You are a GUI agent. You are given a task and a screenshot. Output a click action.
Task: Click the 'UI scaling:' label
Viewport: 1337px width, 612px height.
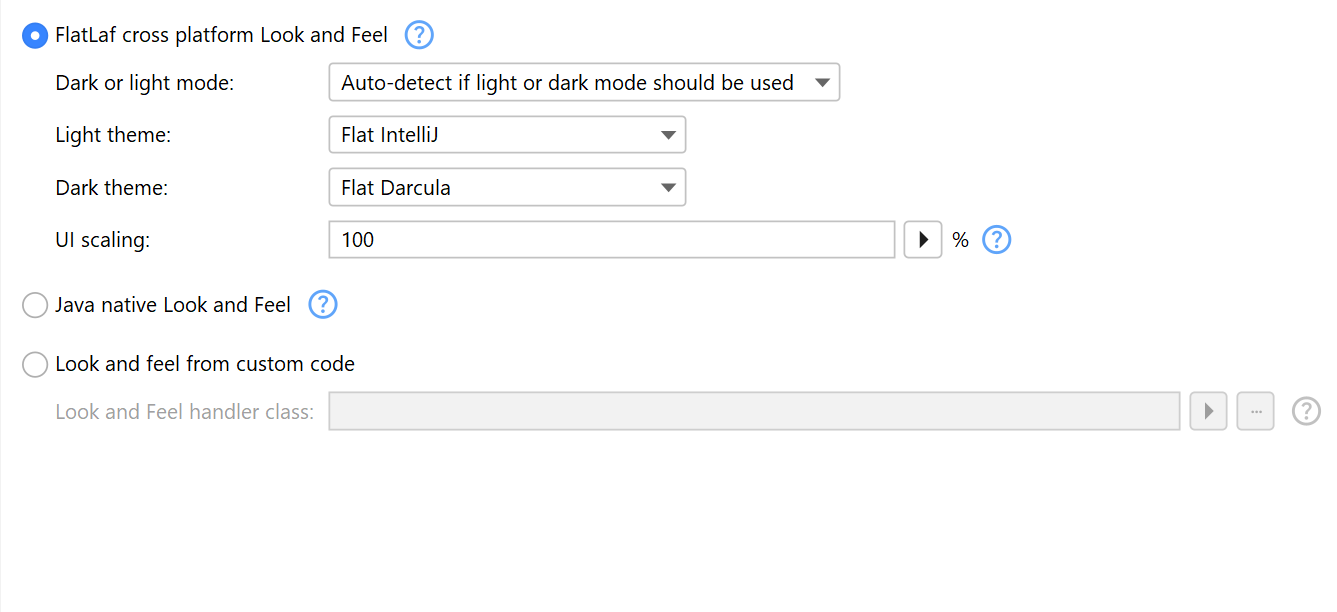103,240
